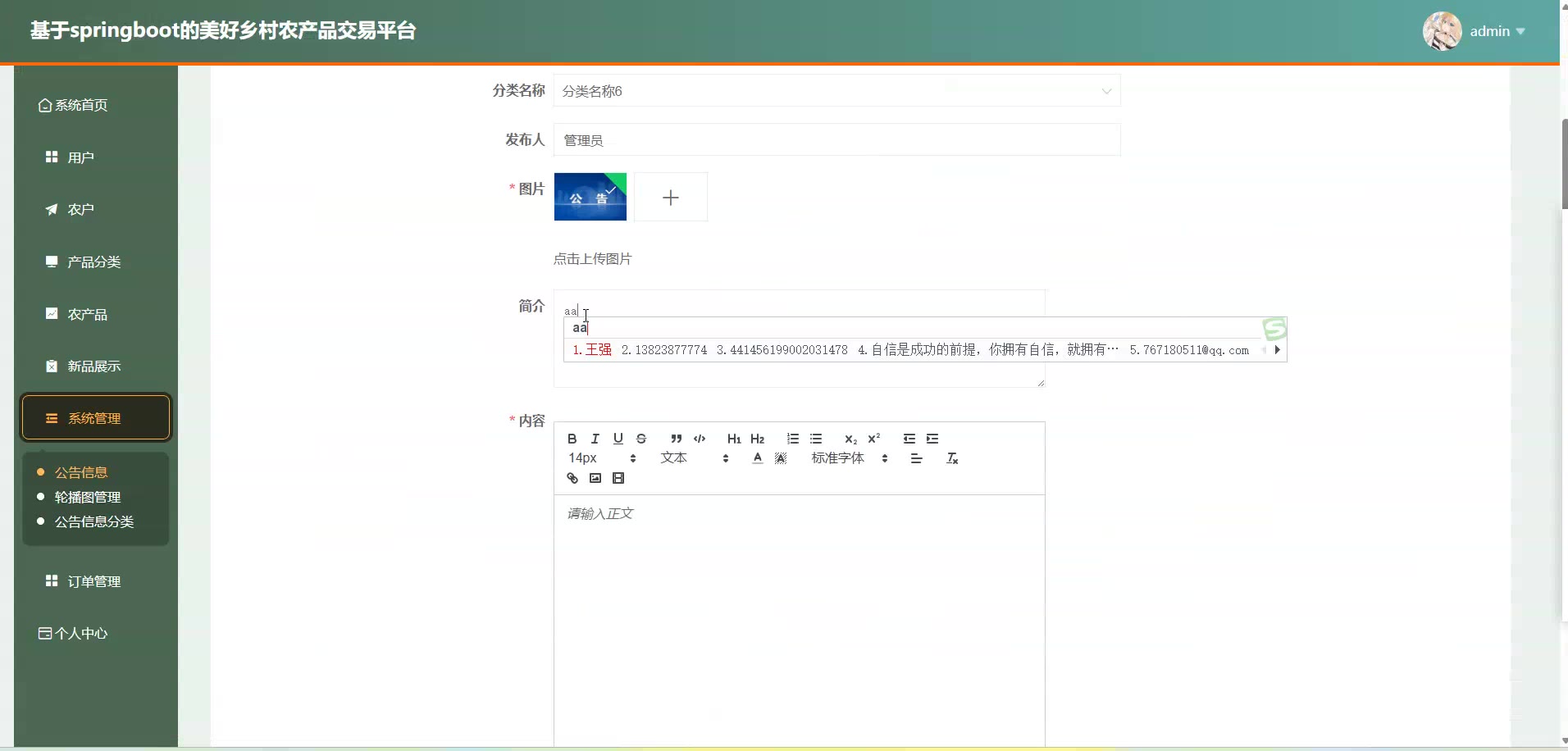
Task: Open the 订单管理 sidebar menu
Action: click(93, 581)
